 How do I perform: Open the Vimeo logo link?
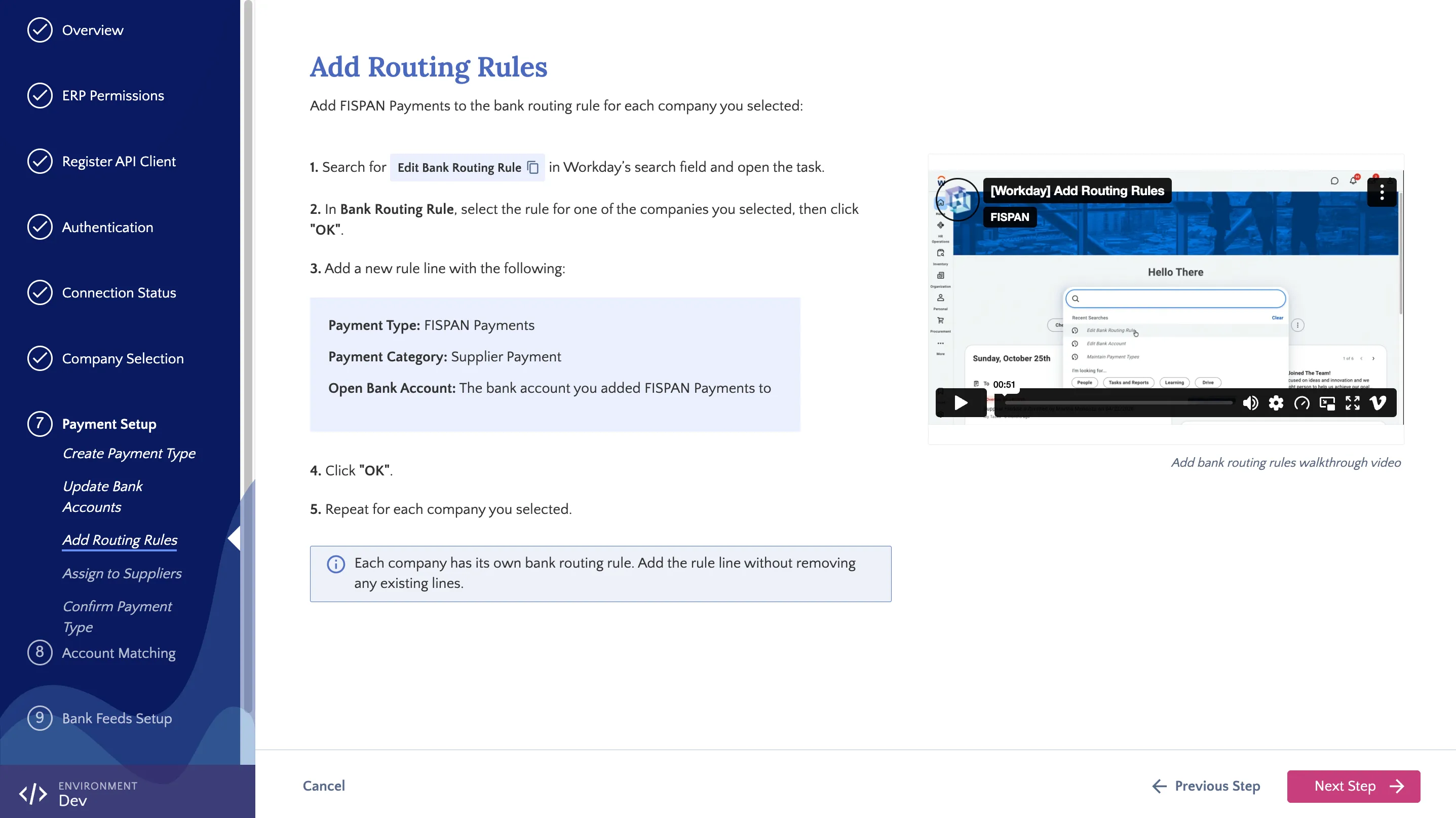(x=1378, y=402)
